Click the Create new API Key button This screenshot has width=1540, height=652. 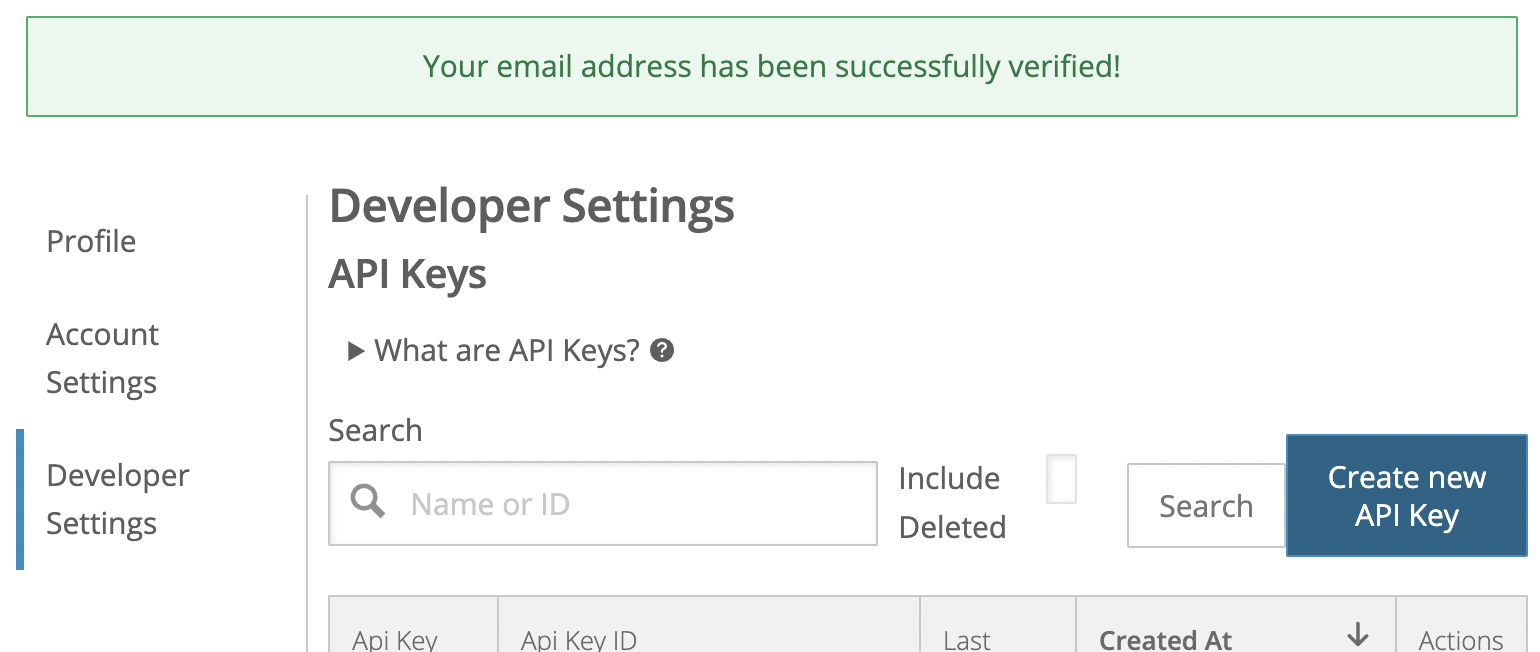point(1406,495)
